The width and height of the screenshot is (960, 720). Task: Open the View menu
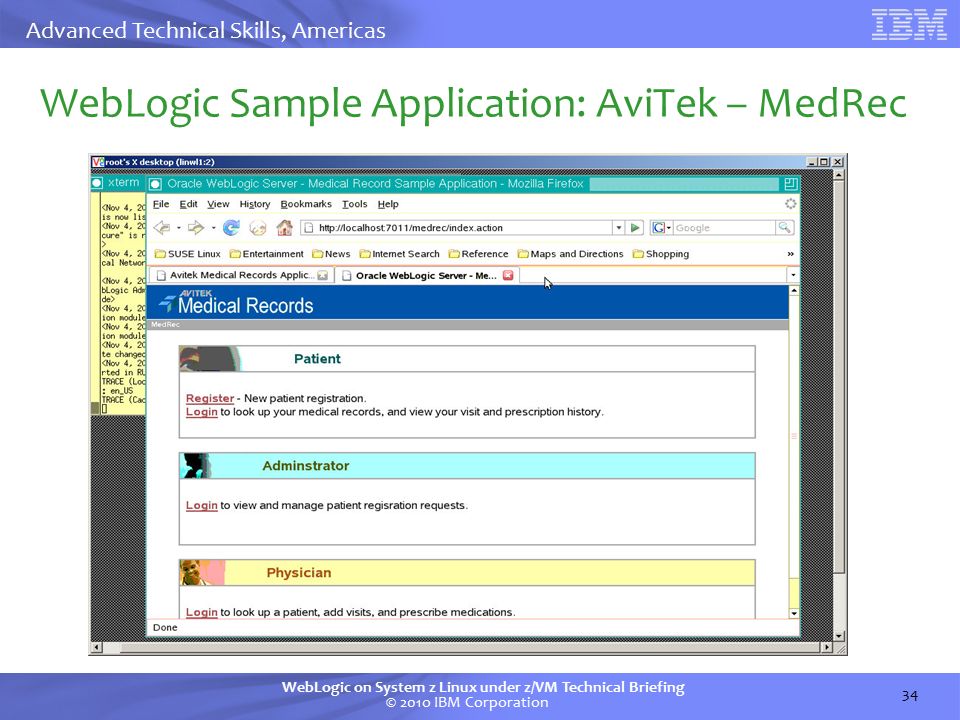(x=218, y=204)
